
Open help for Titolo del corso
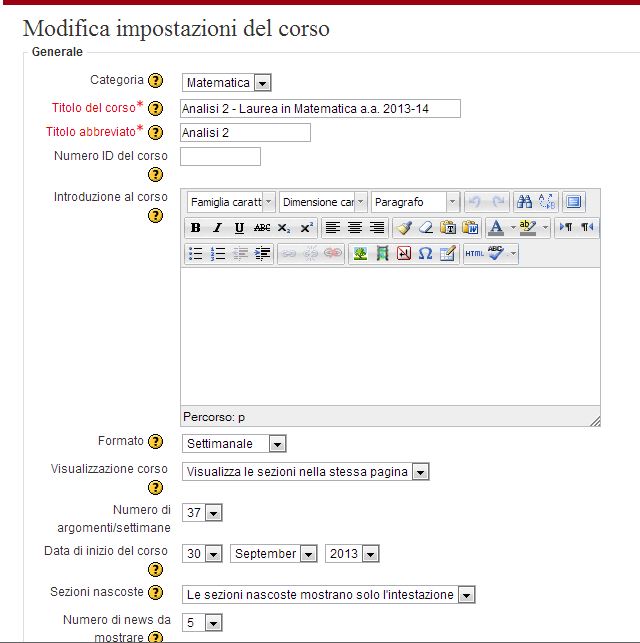pyautogui.click(x=155, y=109)
